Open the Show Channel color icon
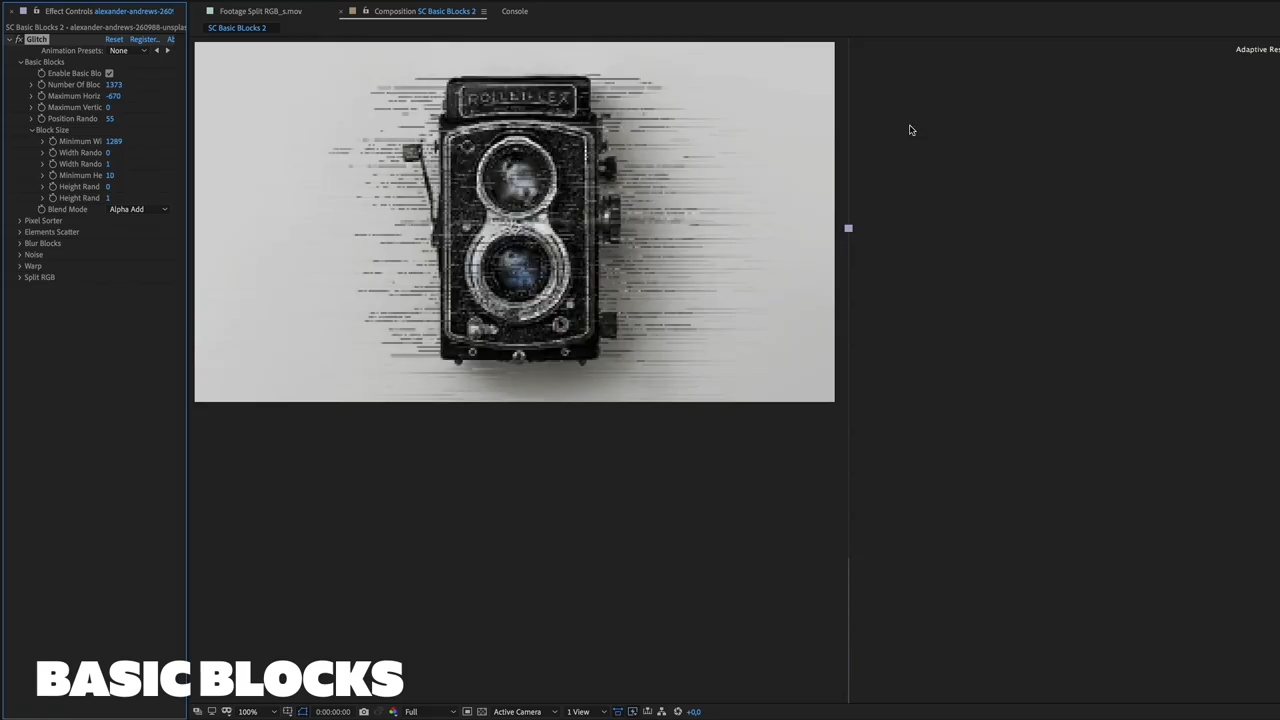Image resolution: width=1280 pixels, height=720 pixels. (393, 712)
